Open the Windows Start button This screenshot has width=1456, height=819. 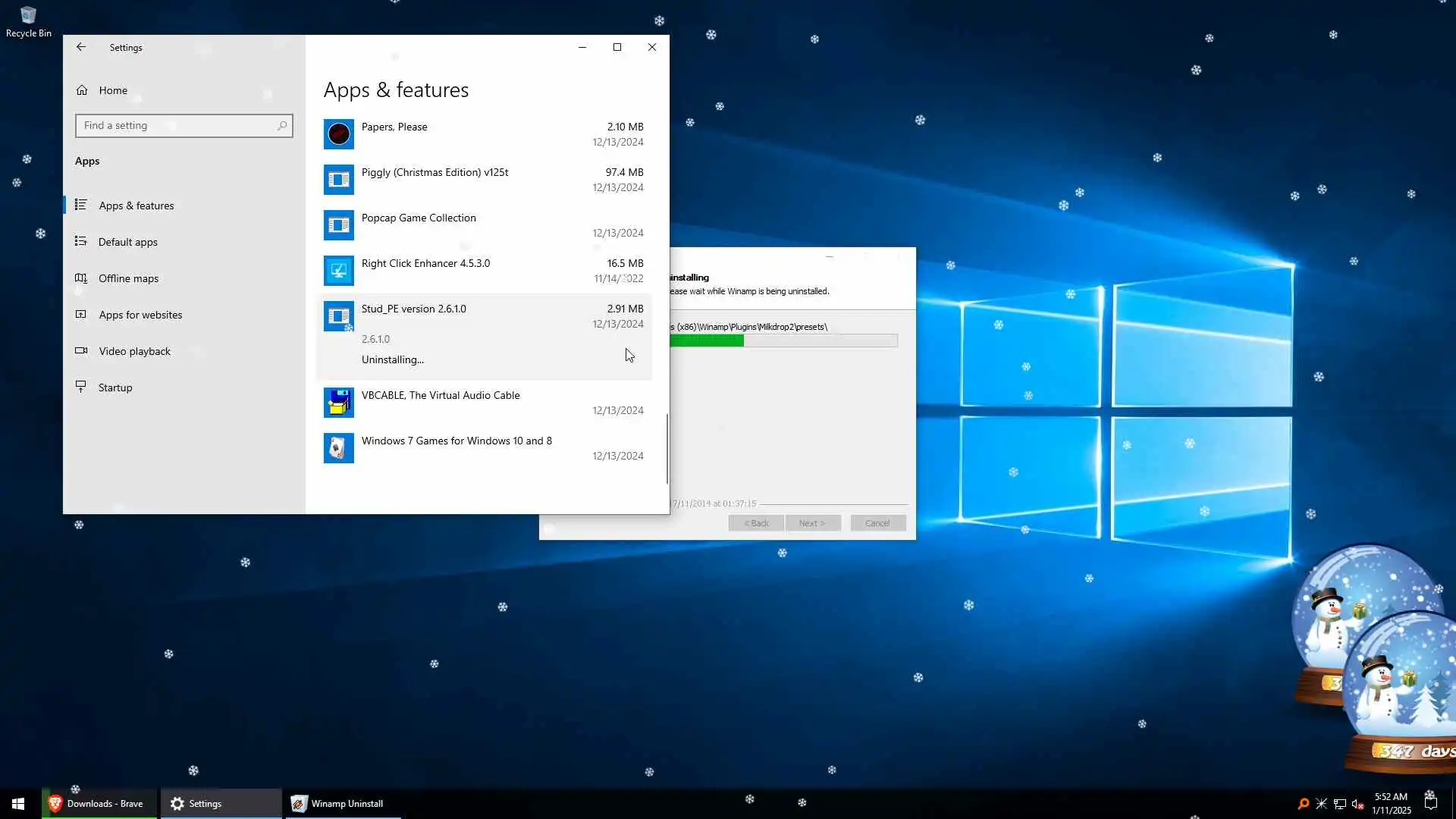(x=18, y=804)
